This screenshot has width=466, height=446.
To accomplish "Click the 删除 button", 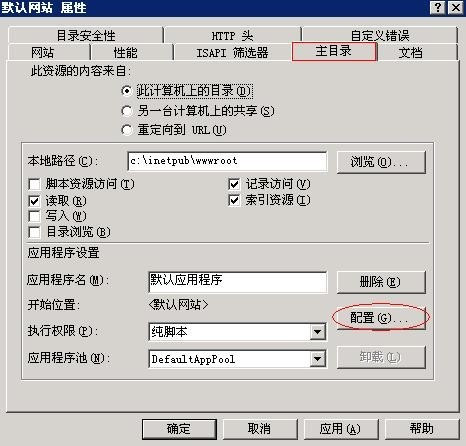I will click(381, 282).
